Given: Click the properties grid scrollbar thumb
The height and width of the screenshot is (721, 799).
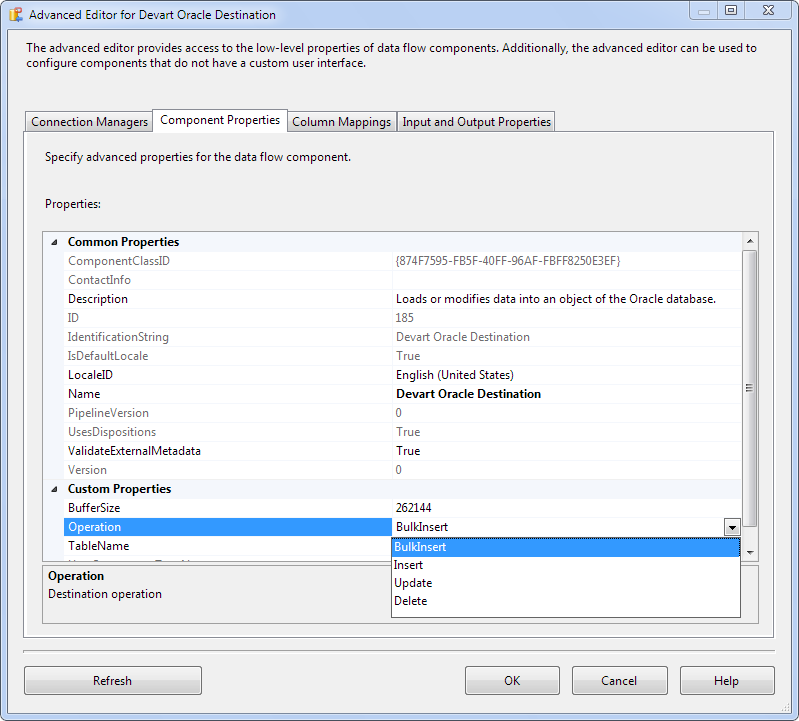Looking at the screenshot, I should tap(750, 388).
